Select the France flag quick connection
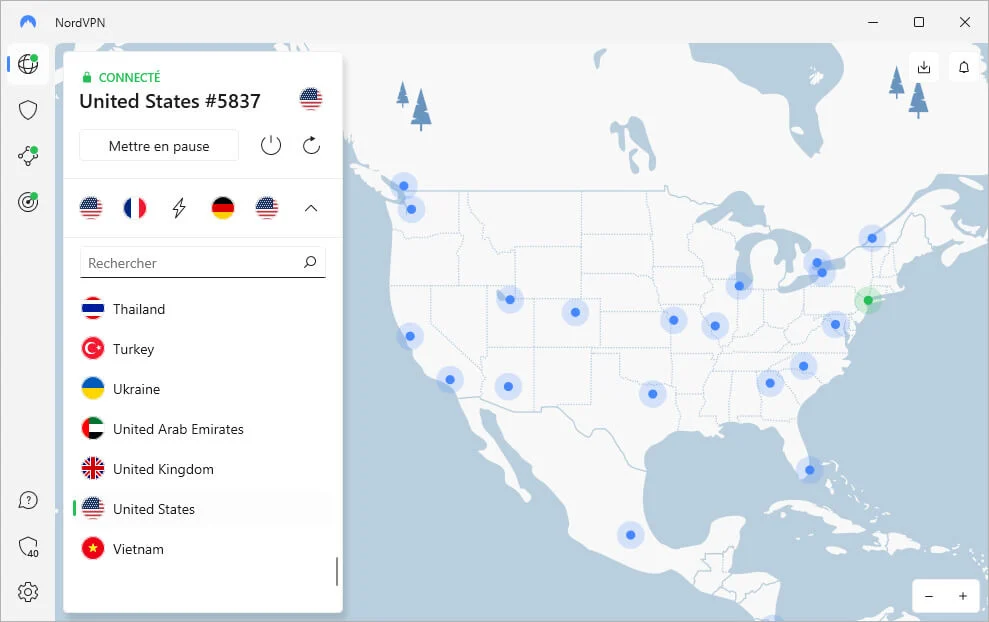 (135, 208)
